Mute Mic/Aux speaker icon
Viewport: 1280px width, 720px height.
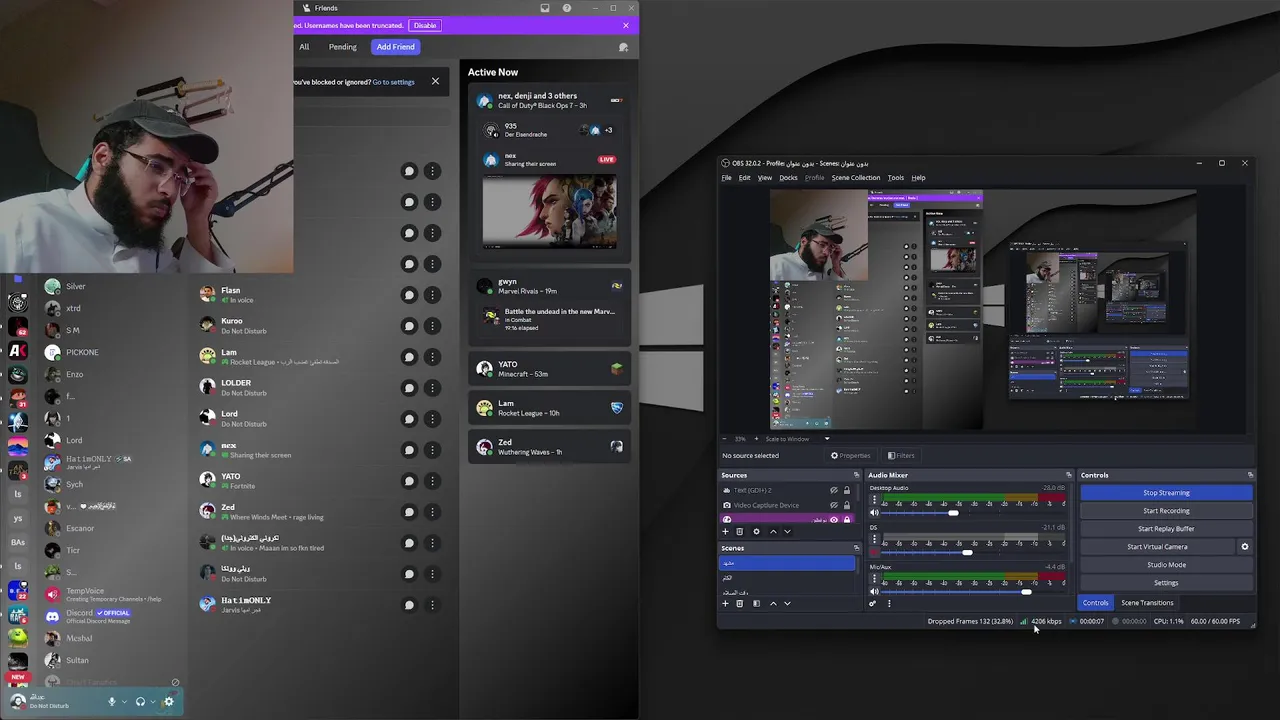pos(874,592)
